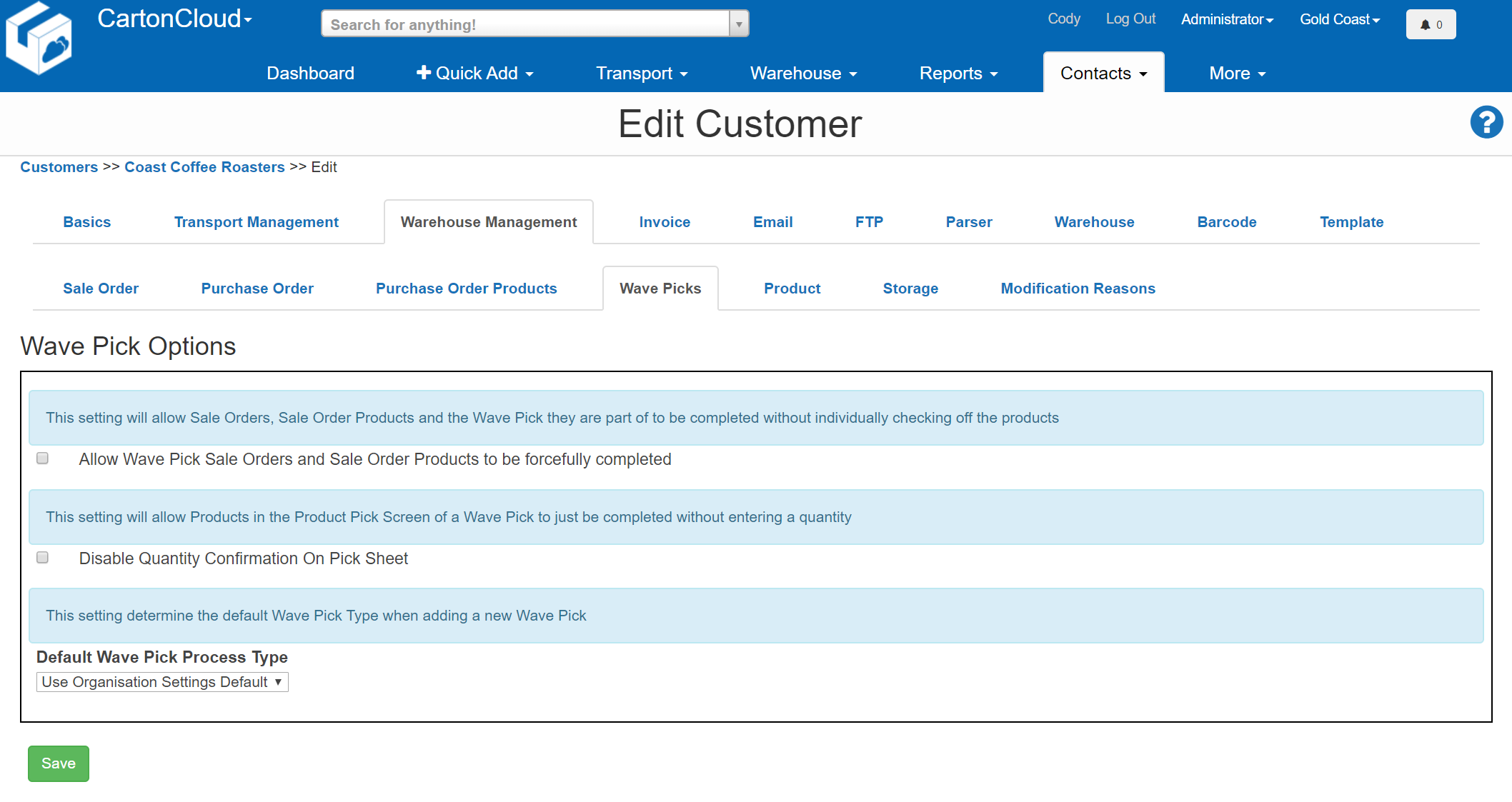Click the Log Out link
Image resolution: width=1512 pixels, height=802 pixels.
point(1130,19)
